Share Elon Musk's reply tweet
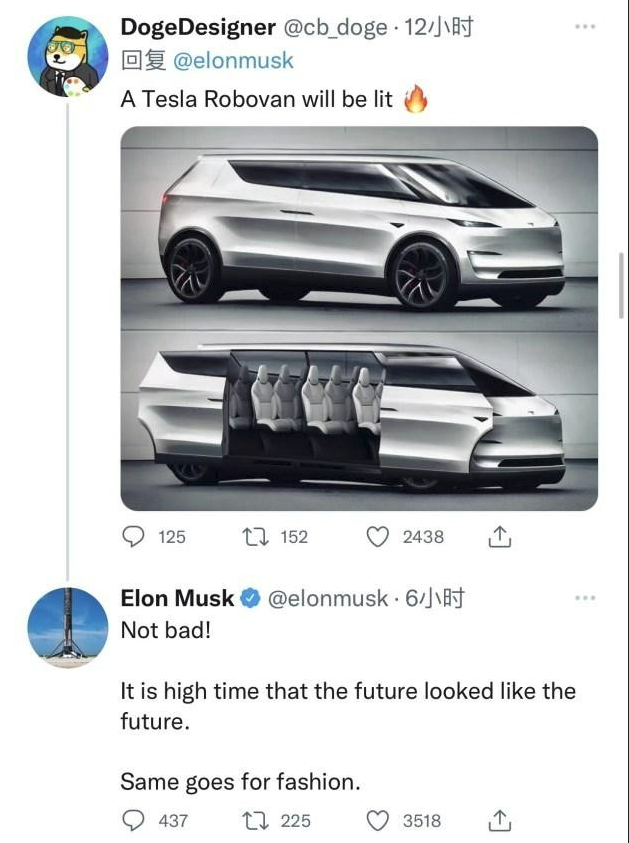Viewport: 629px width, 843px height. 500,820
